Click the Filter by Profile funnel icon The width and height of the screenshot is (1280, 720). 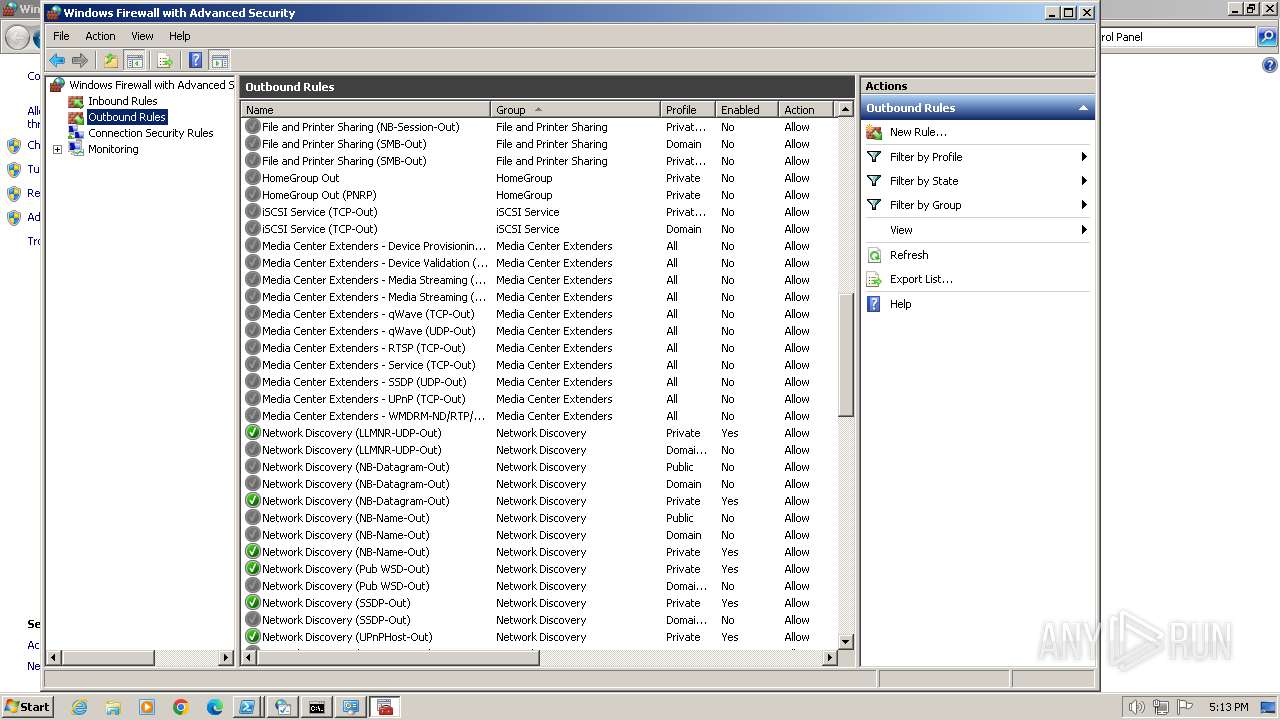tap(874, 157)
